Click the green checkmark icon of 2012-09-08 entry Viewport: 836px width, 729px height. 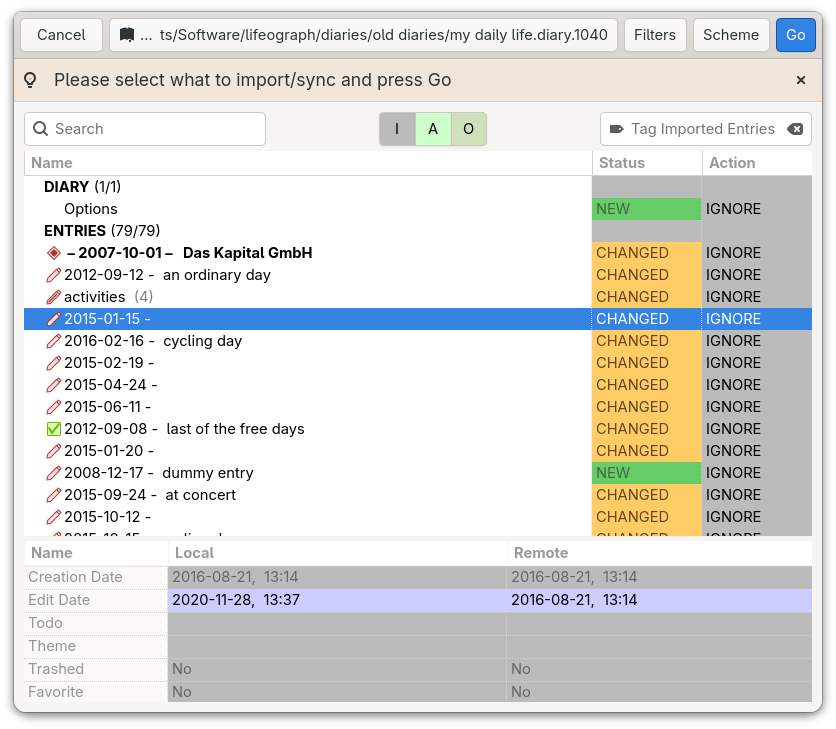pyautogui.click(x=53, y=429)
